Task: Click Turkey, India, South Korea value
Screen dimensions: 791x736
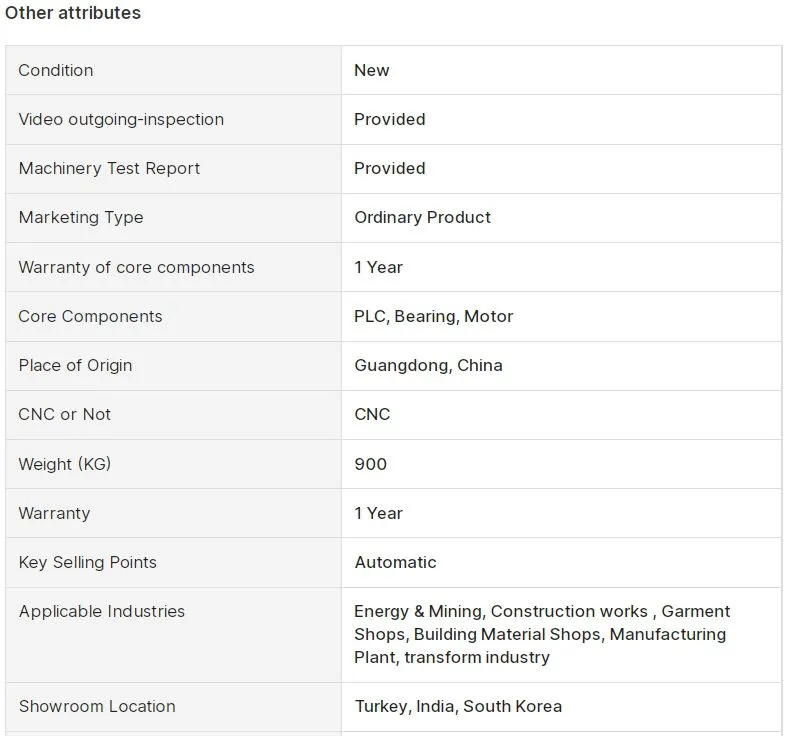Action: [458, 706]
